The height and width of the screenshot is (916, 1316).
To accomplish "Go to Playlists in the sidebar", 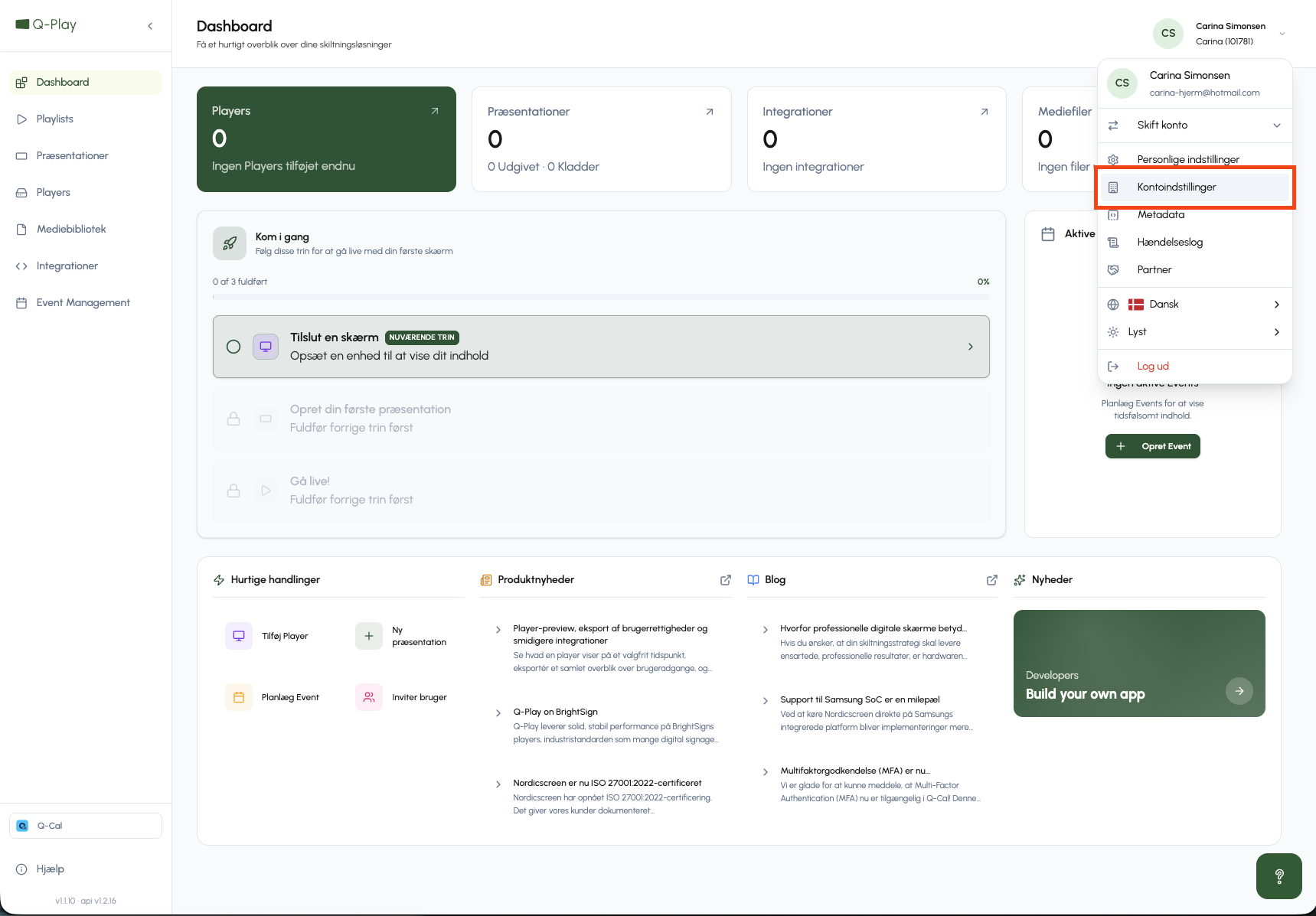I will tap(86, 119).
